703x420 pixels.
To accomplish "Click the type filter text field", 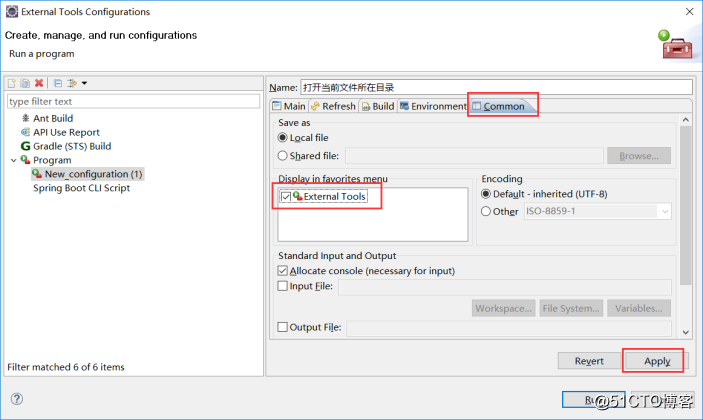I will click(133, 101).
